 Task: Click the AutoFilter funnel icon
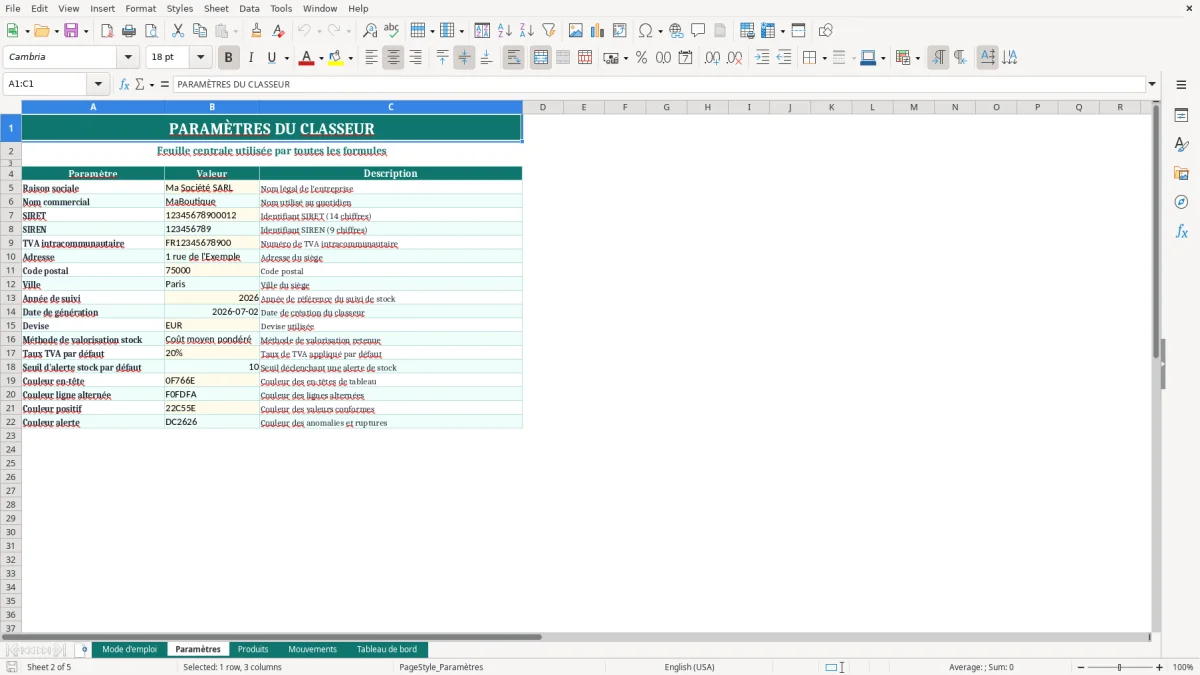(x=549, y=31)
